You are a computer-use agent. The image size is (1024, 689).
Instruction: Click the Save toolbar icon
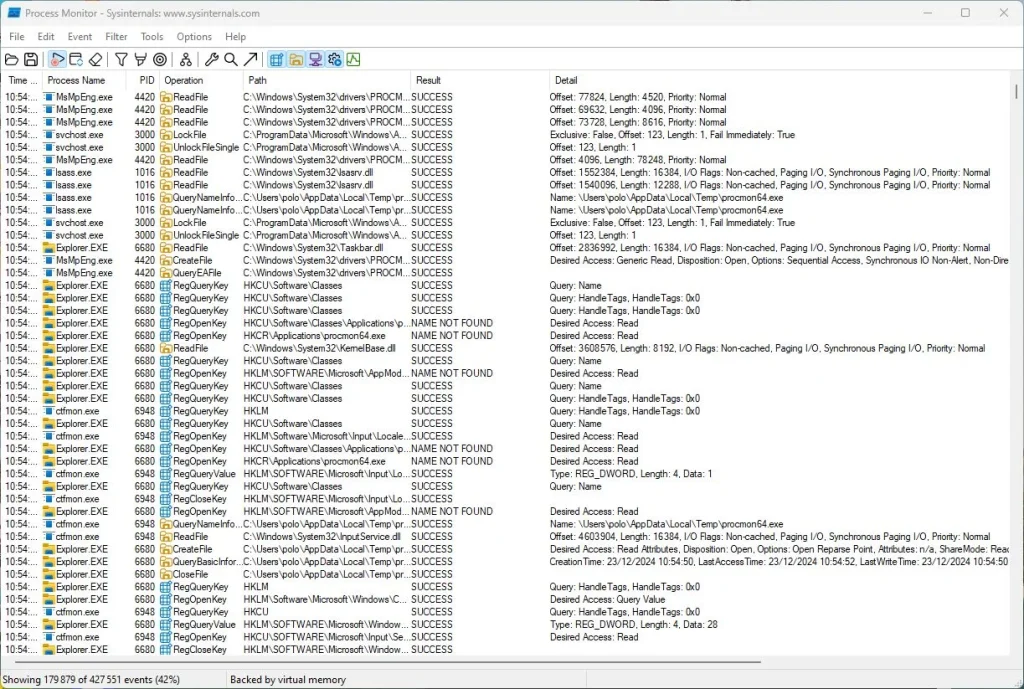coord(31,60)
